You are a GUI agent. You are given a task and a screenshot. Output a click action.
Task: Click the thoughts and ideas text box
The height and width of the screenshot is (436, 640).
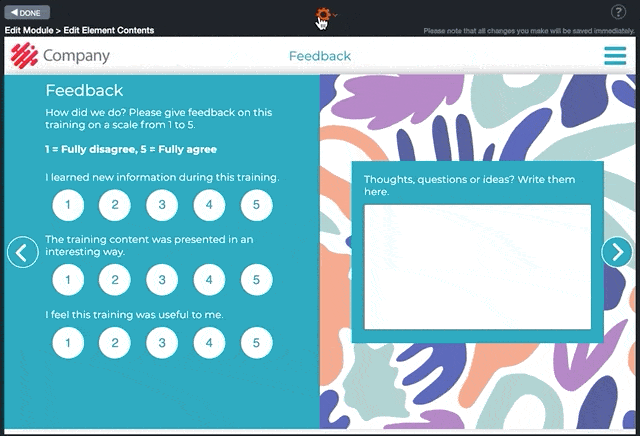[x=478, y=267]
